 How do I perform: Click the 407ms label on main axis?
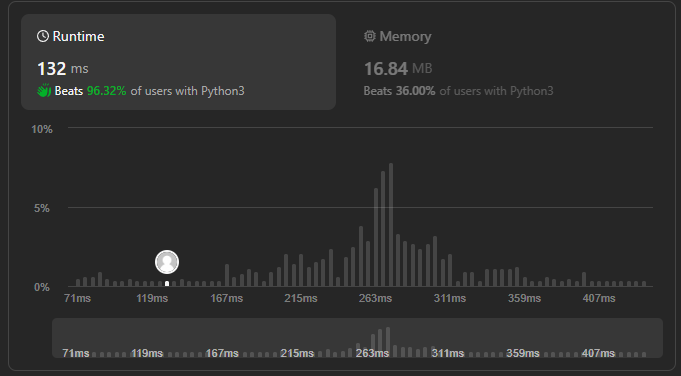(599, 298)
